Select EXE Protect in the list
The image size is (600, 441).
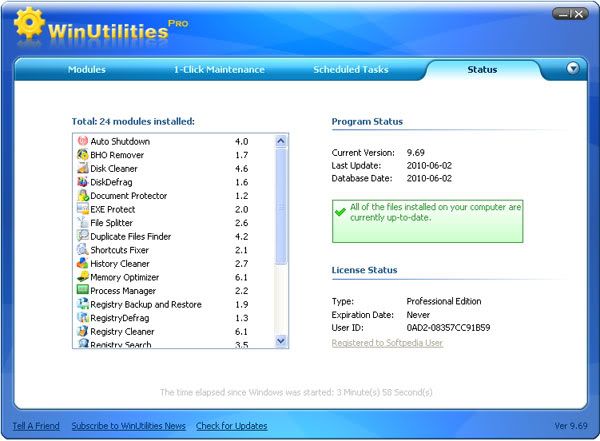tap(112, 209)
